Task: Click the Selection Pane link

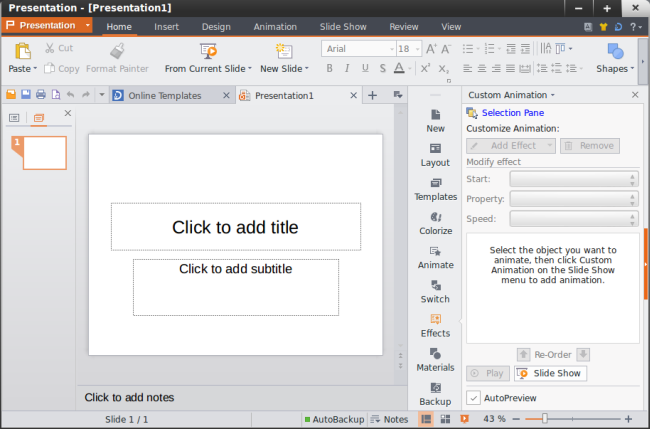Action: 513,113
